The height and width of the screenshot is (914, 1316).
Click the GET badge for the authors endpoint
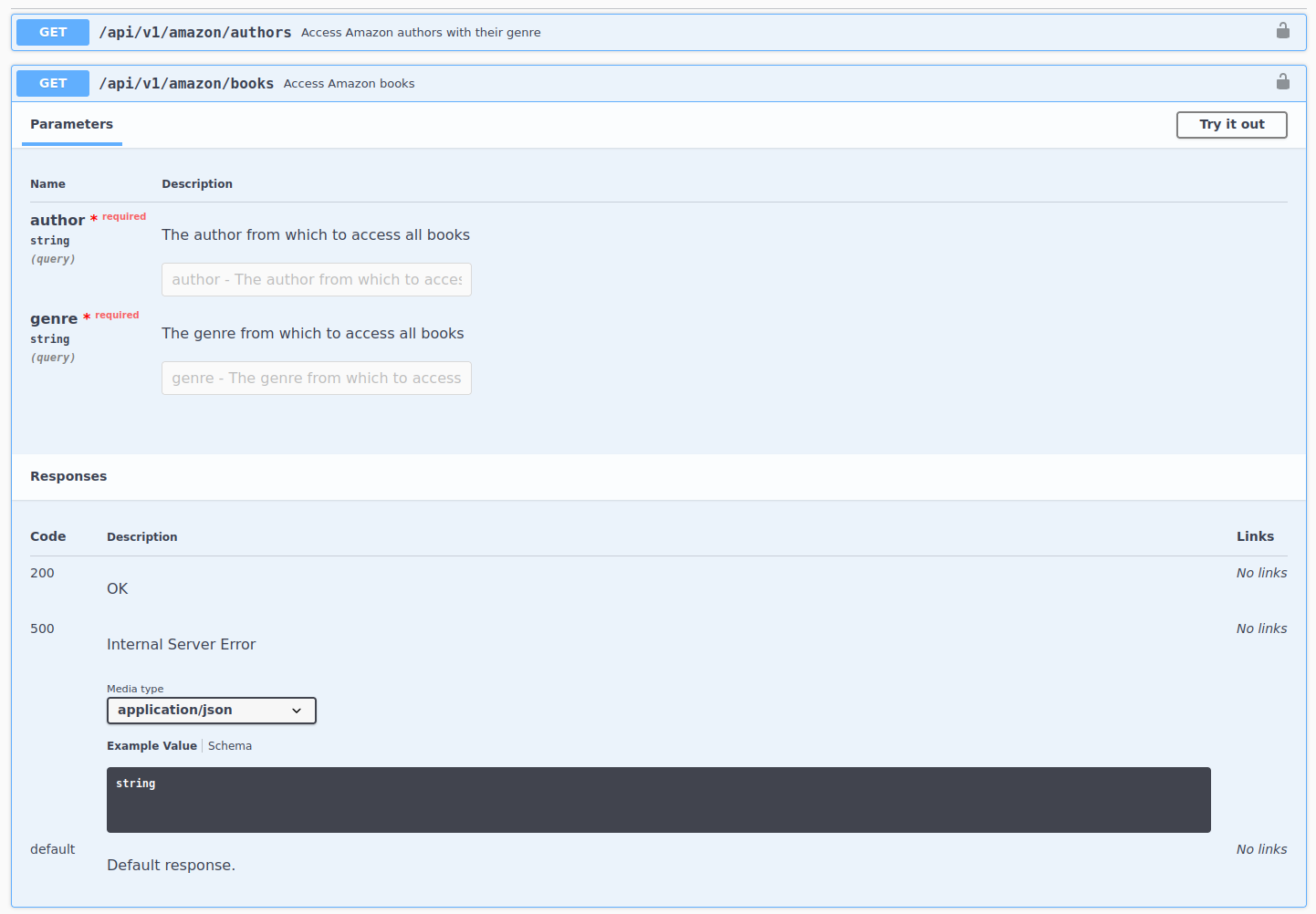point(53,32)
